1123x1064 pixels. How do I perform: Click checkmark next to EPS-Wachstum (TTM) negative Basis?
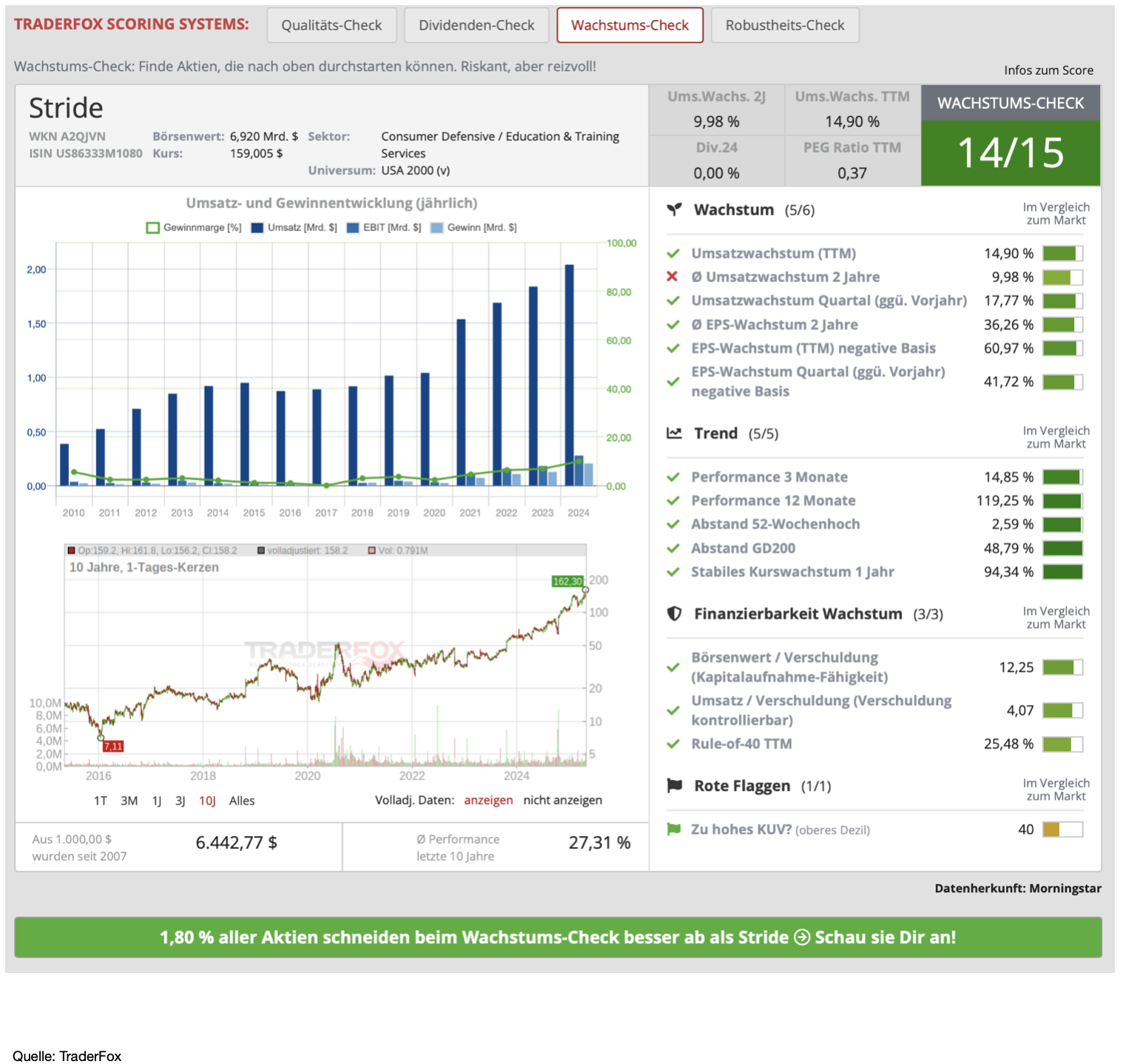(x=673, y=349)
